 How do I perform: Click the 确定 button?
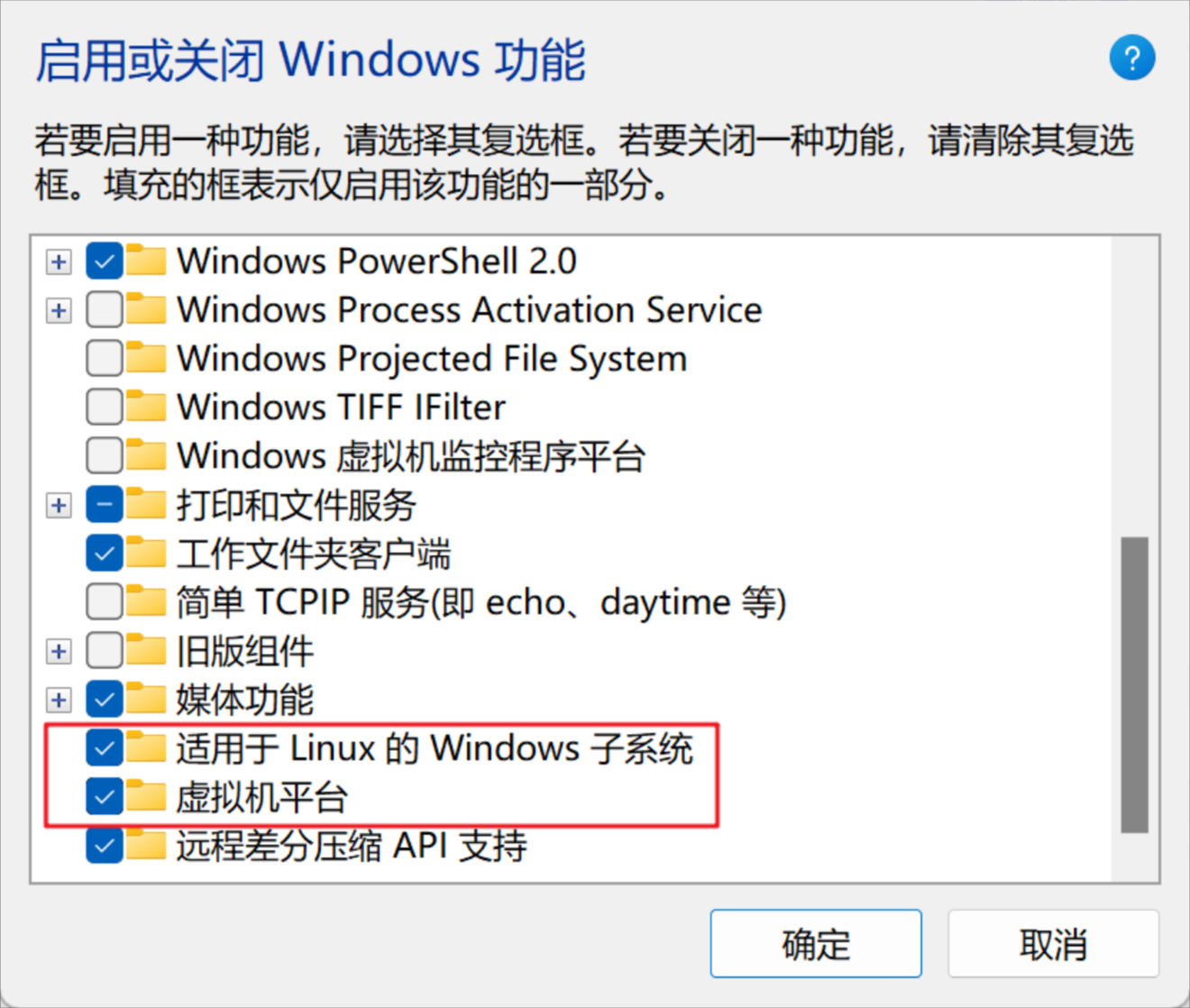[x=815, y=944]
